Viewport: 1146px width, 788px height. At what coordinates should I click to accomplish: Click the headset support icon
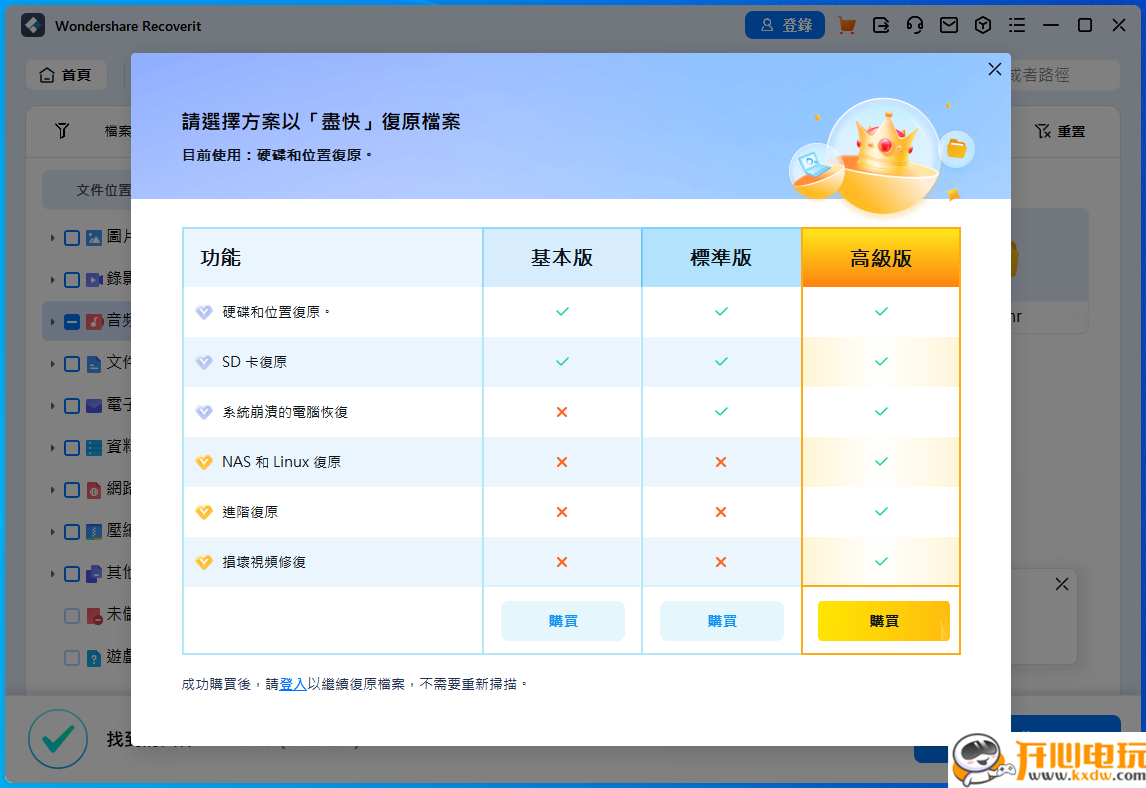(914, 25)
